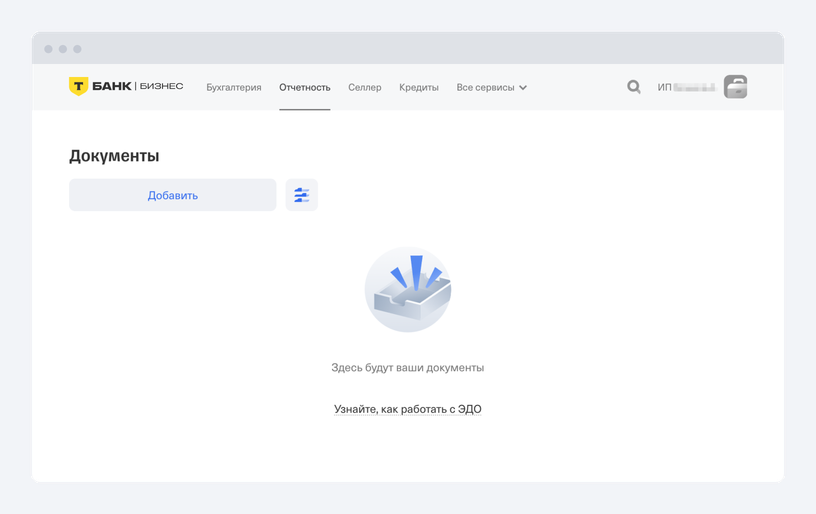
Task: Switch to the Отчетность tab
Action: [x=304, y=88]
